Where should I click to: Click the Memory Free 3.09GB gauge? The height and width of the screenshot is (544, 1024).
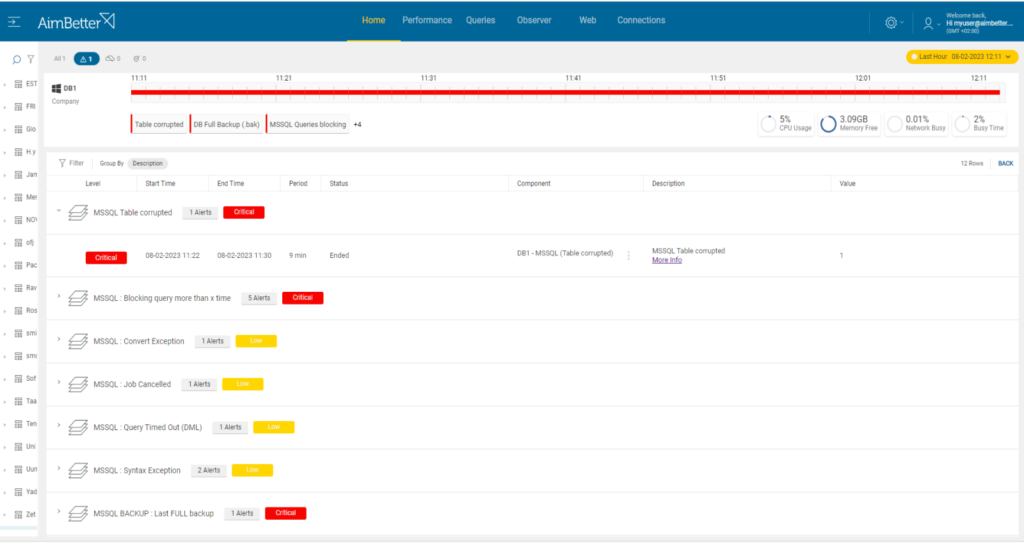[x=849, y=123]
